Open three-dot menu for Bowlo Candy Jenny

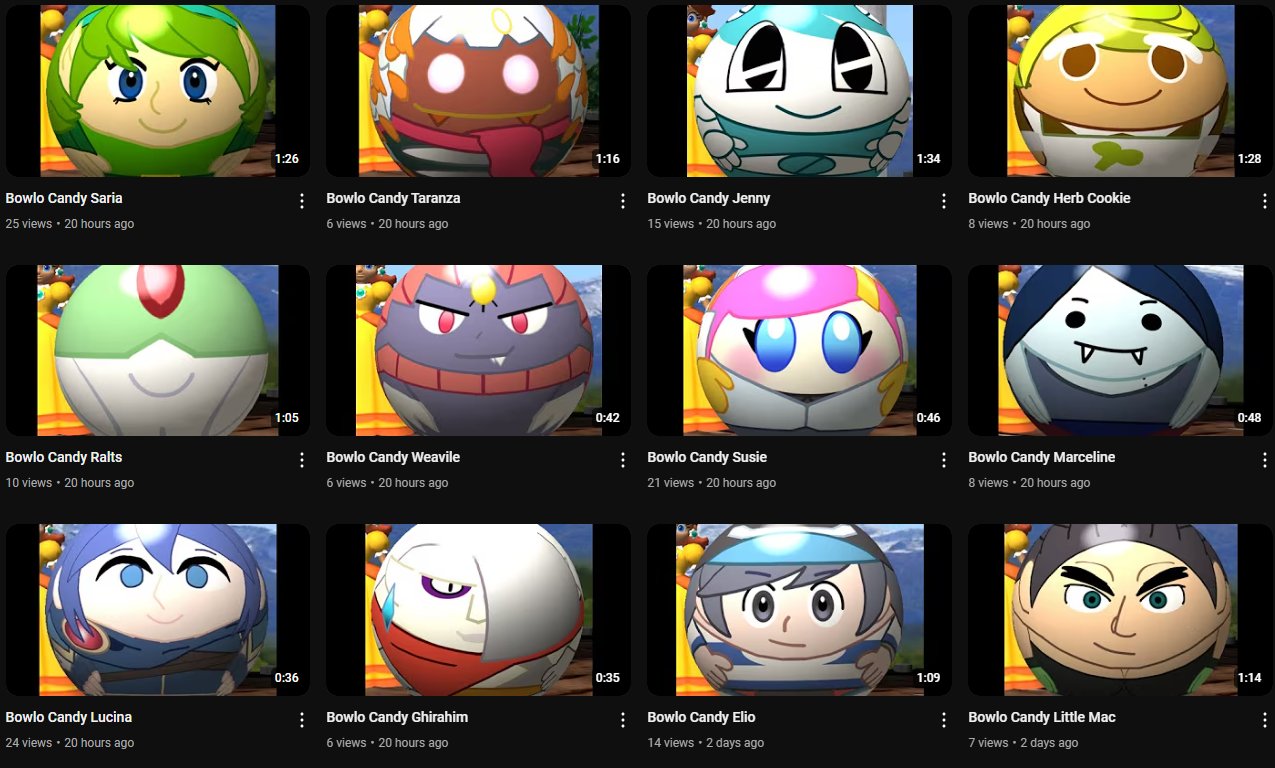(x=943, y=201)
